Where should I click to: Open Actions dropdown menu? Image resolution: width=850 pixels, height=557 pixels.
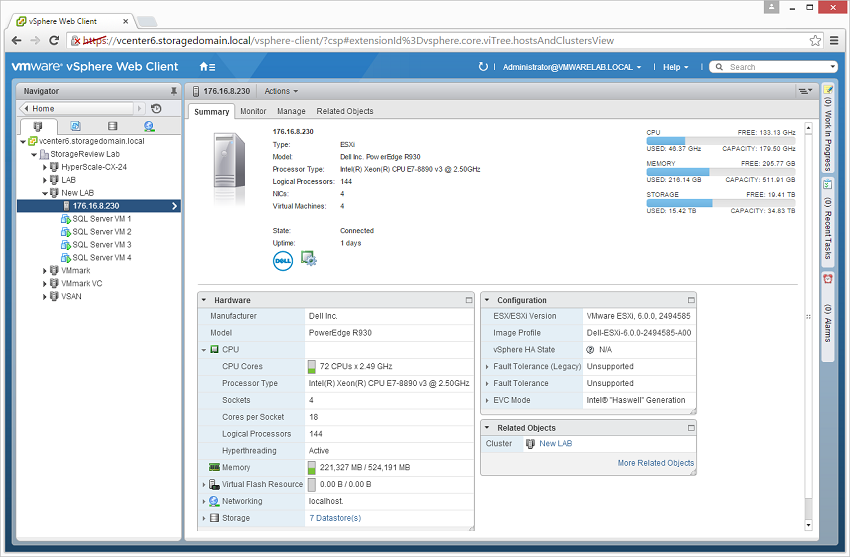[x=281, y=91]
